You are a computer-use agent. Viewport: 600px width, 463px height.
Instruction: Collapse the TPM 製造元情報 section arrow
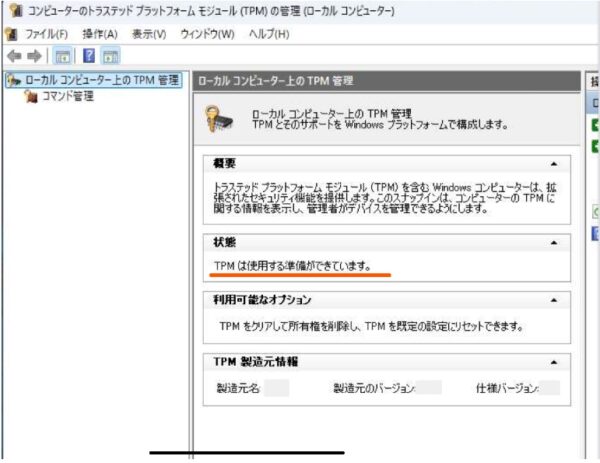click(x=554, y=362)
